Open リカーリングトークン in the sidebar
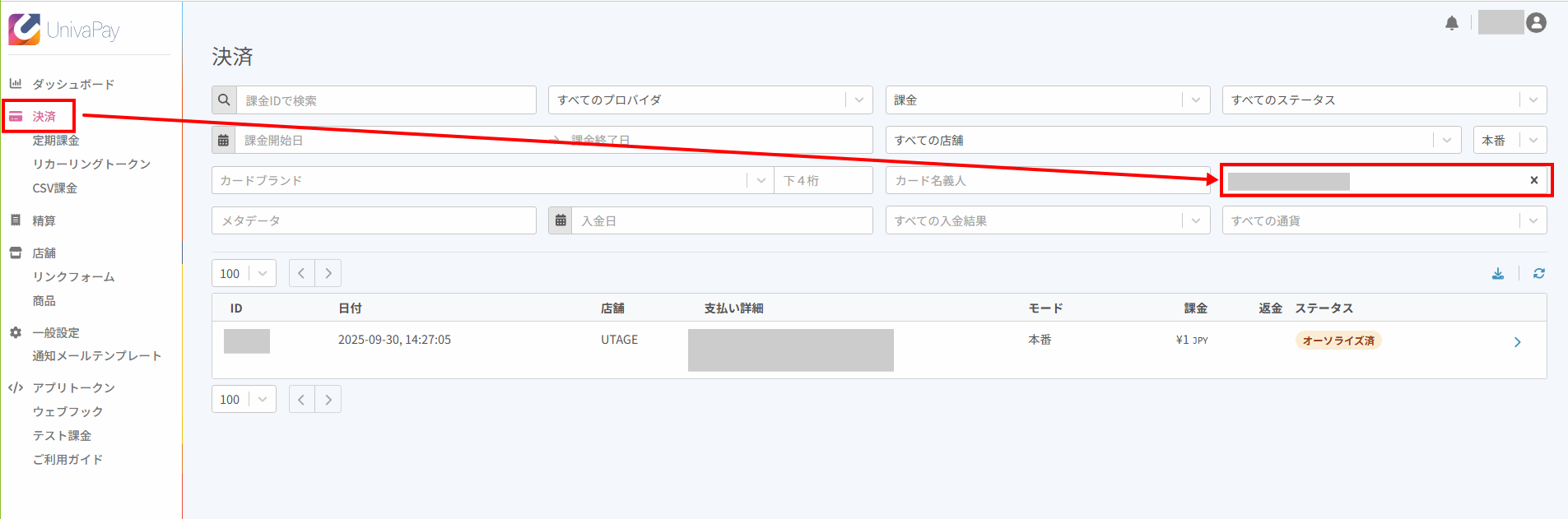Viewport: 1568px width, 519px height. pos(91,165)
